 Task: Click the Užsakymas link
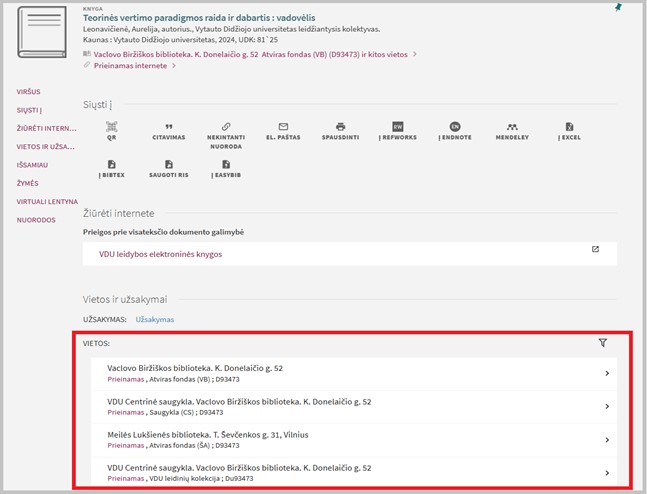point(154,319)
